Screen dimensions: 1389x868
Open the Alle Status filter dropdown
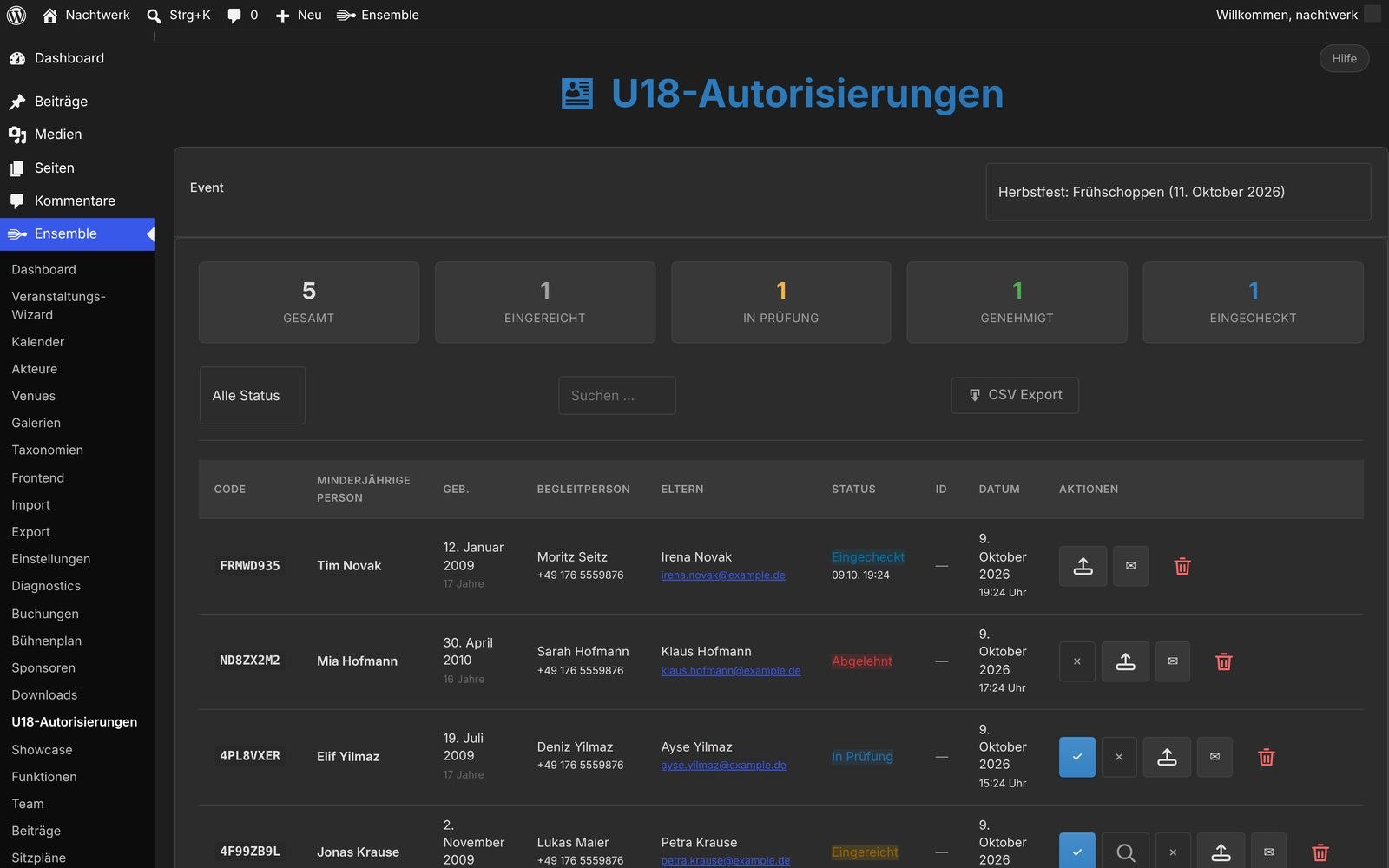(x=252, y=395)
